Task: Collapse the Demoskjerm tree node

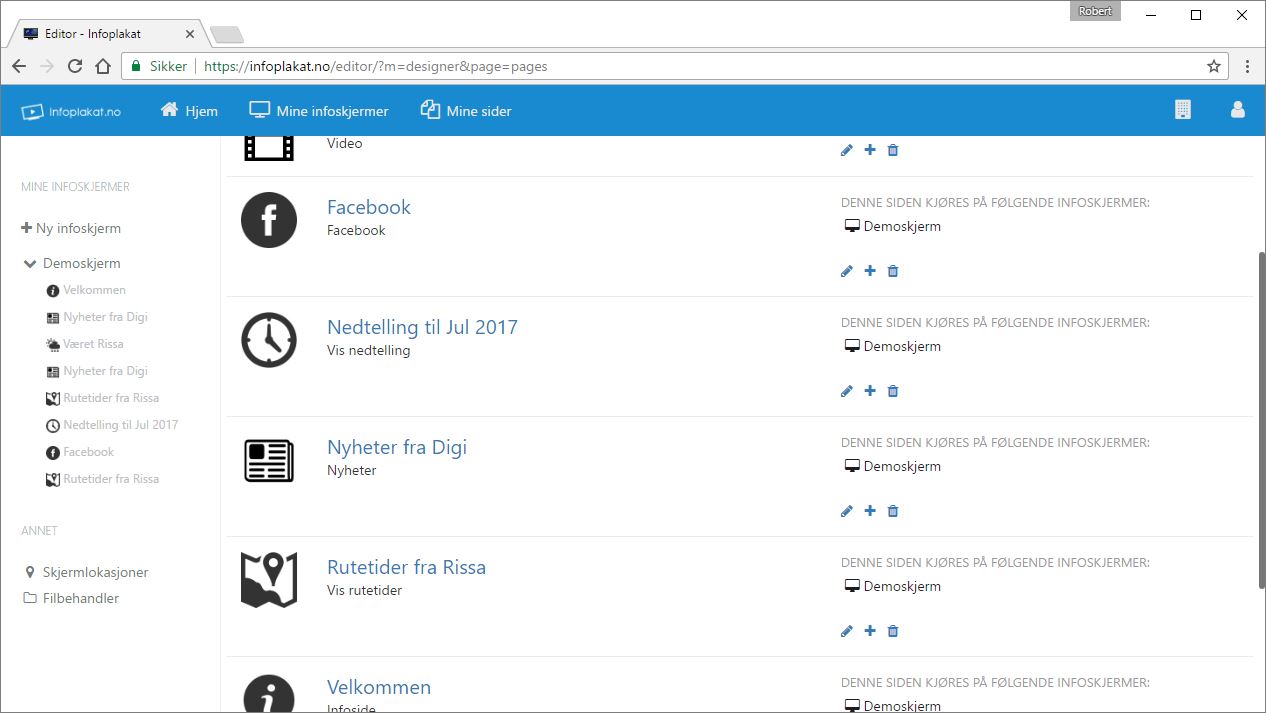Action: (30, 264)
